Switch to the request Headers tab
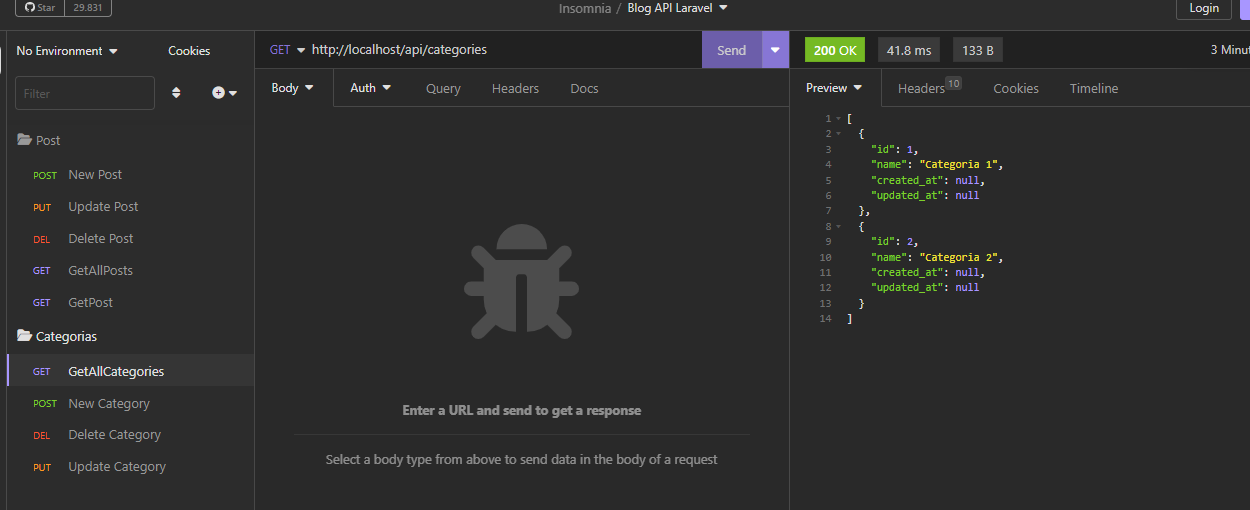This screenshot has width=1250, height=510. pyautogui.click(x=515, y=89)
